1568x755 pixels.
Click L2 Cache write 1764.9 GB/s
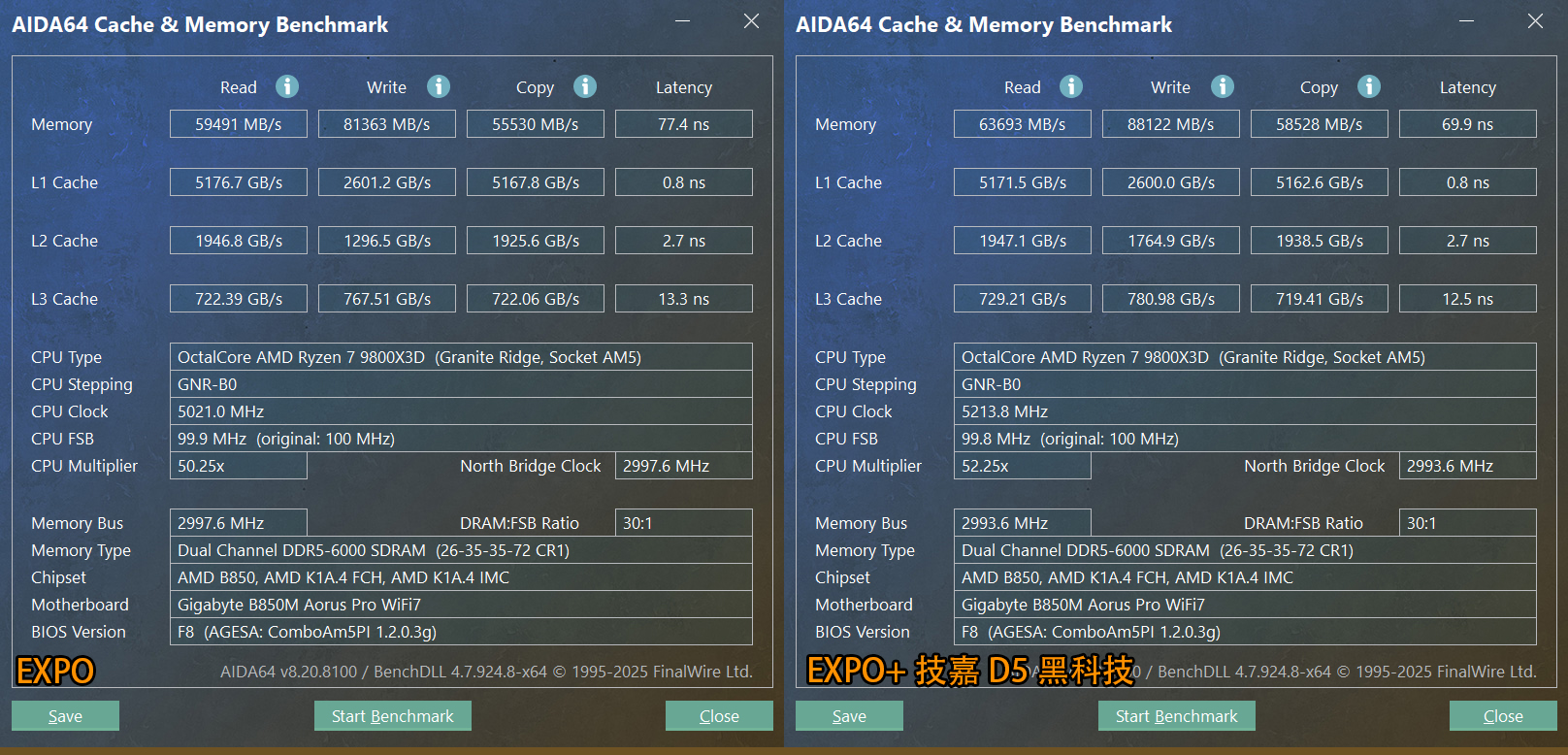pos(1171,241)
